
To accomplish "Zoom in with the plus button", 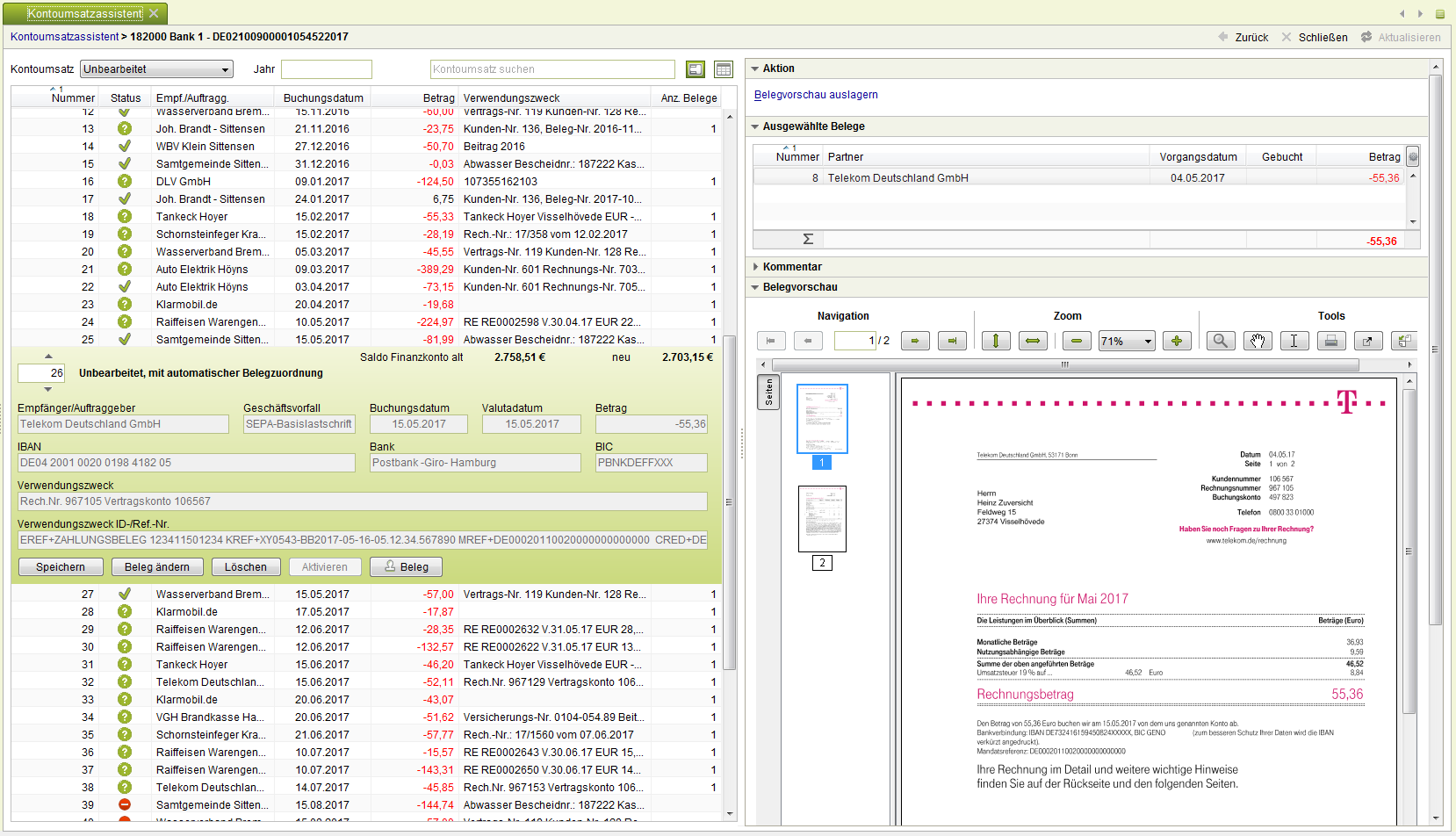I will [1177, 341].
